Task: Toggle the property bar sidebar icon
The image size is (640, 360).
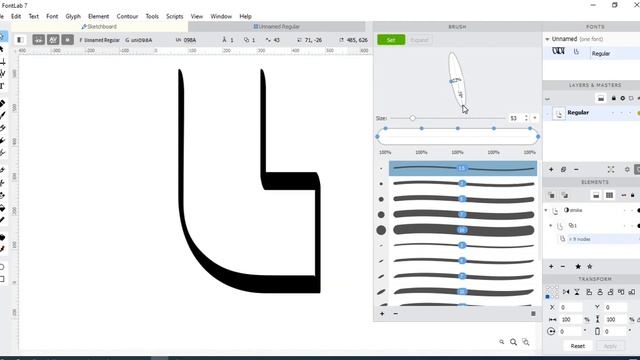Action: [20, 40]
